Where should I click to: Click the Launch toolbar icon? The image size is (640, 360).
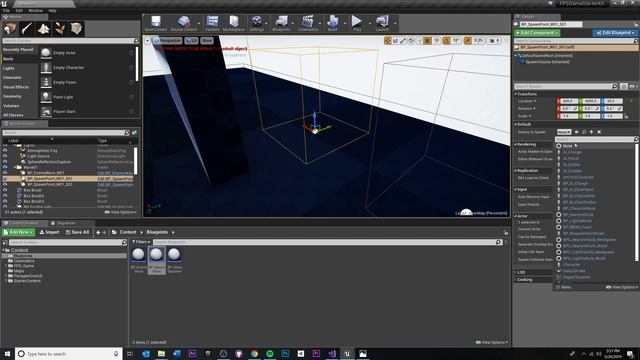[382, 23]
